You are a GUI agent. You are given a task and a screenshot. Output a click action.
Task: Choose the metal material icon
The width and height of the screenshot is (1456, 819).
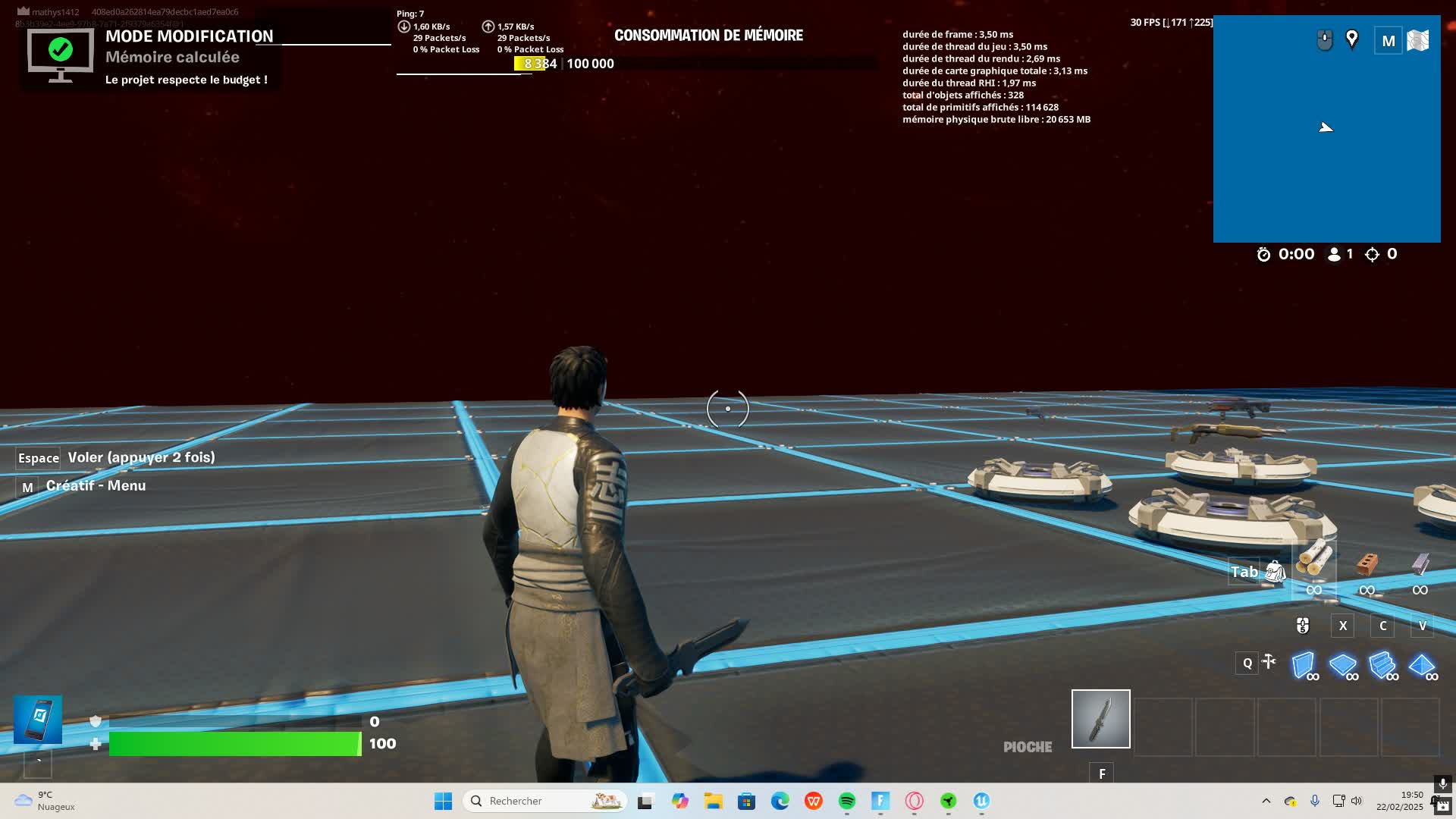tap(1420, 563)
